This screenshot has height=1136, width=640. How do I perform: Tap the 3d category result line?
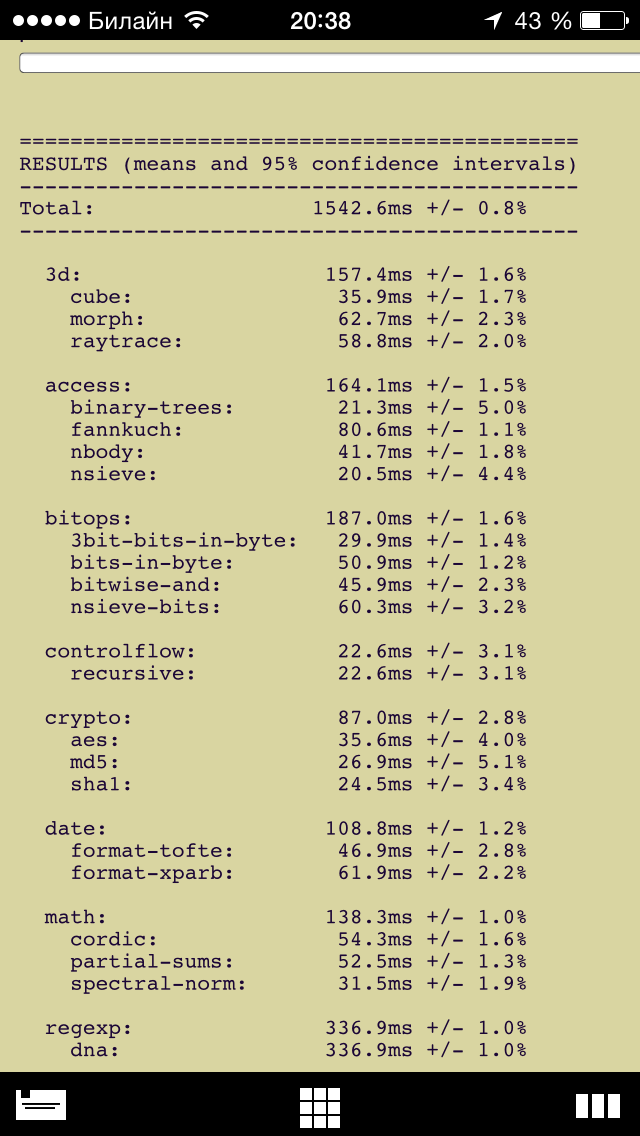coord(286,275)
